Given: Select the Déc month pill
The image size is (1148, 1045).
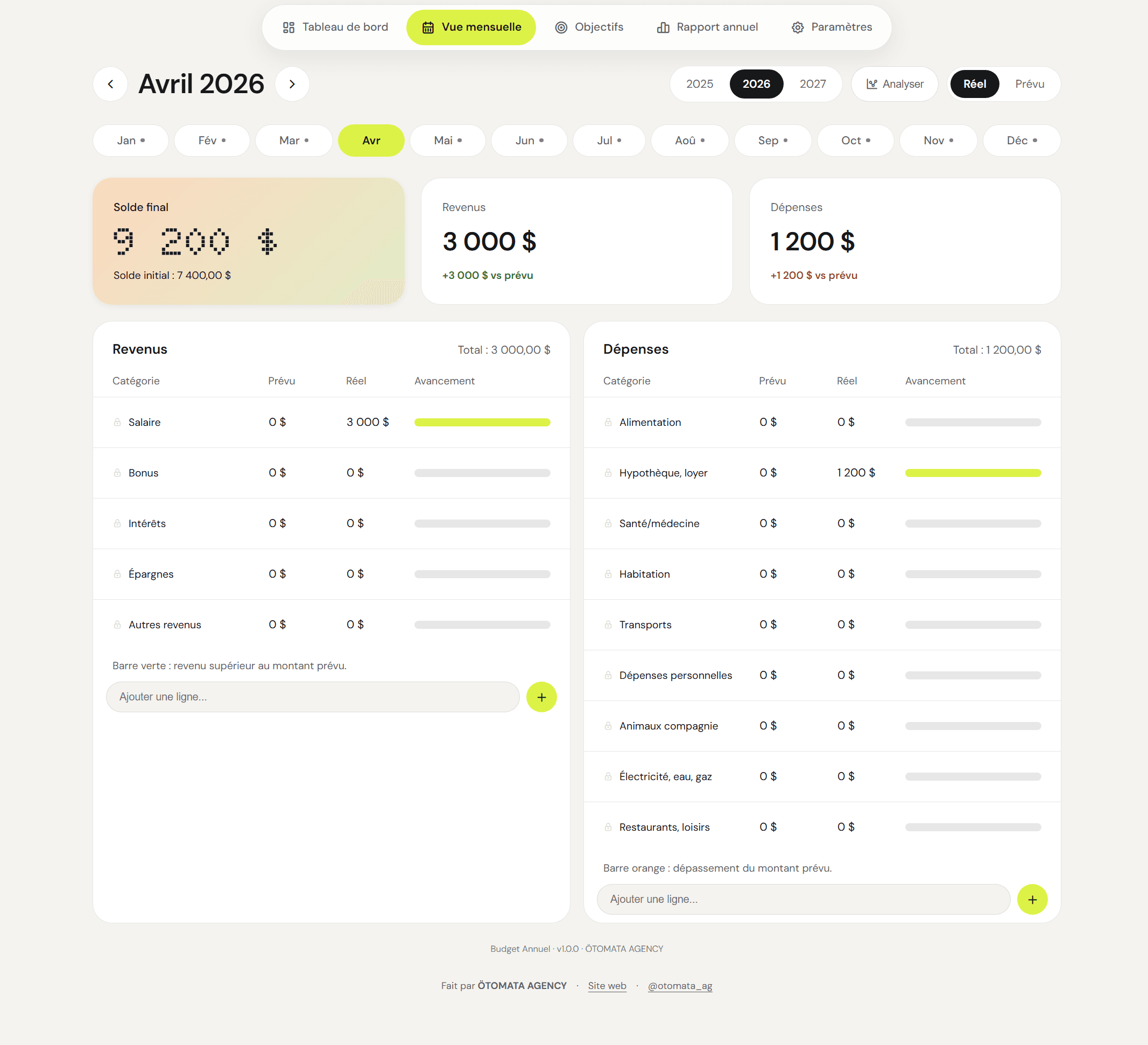Looking at the screenshot, I should (x=1022, y=141).
